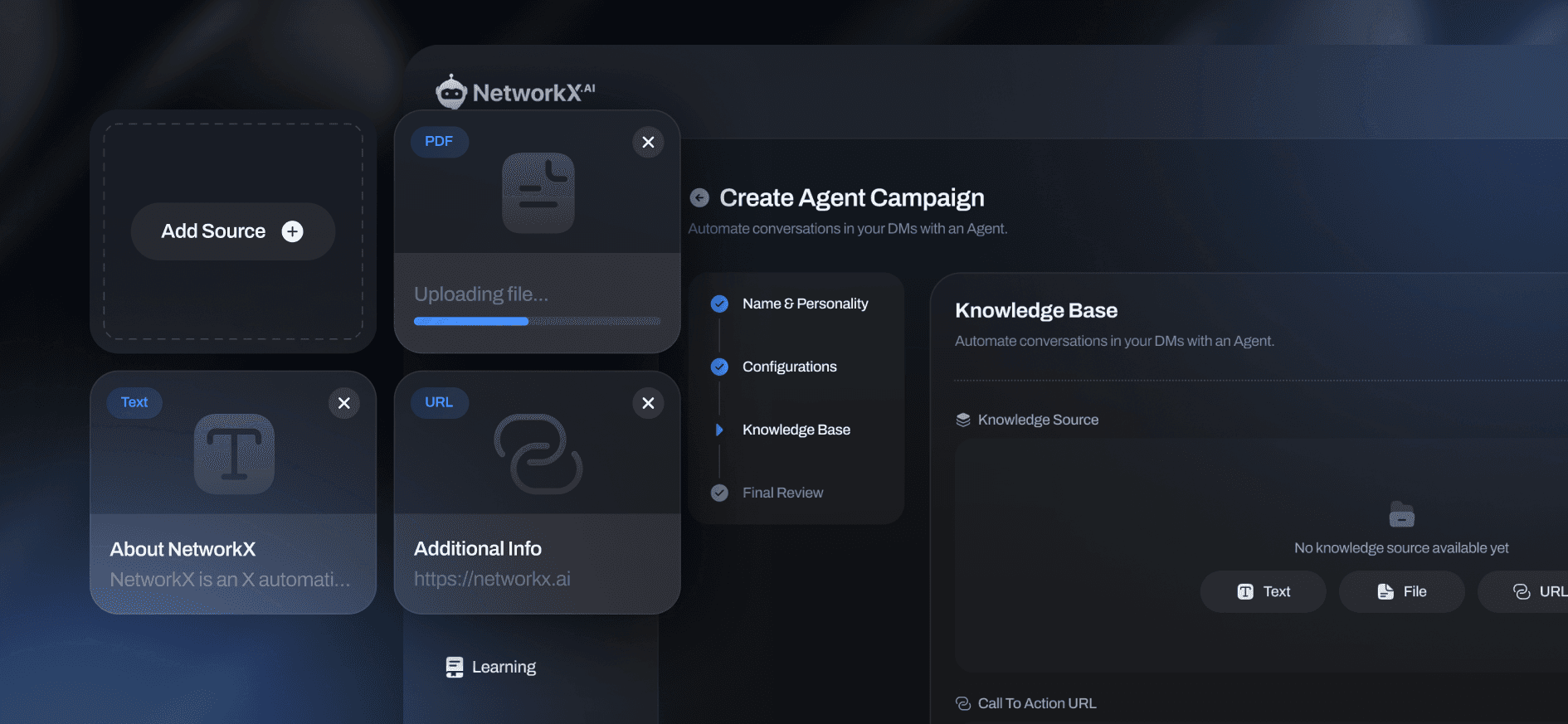Click the Knowledge Base current-step arrow
The width and height of the screenshot is (1568, 724).
coord(719,430)
